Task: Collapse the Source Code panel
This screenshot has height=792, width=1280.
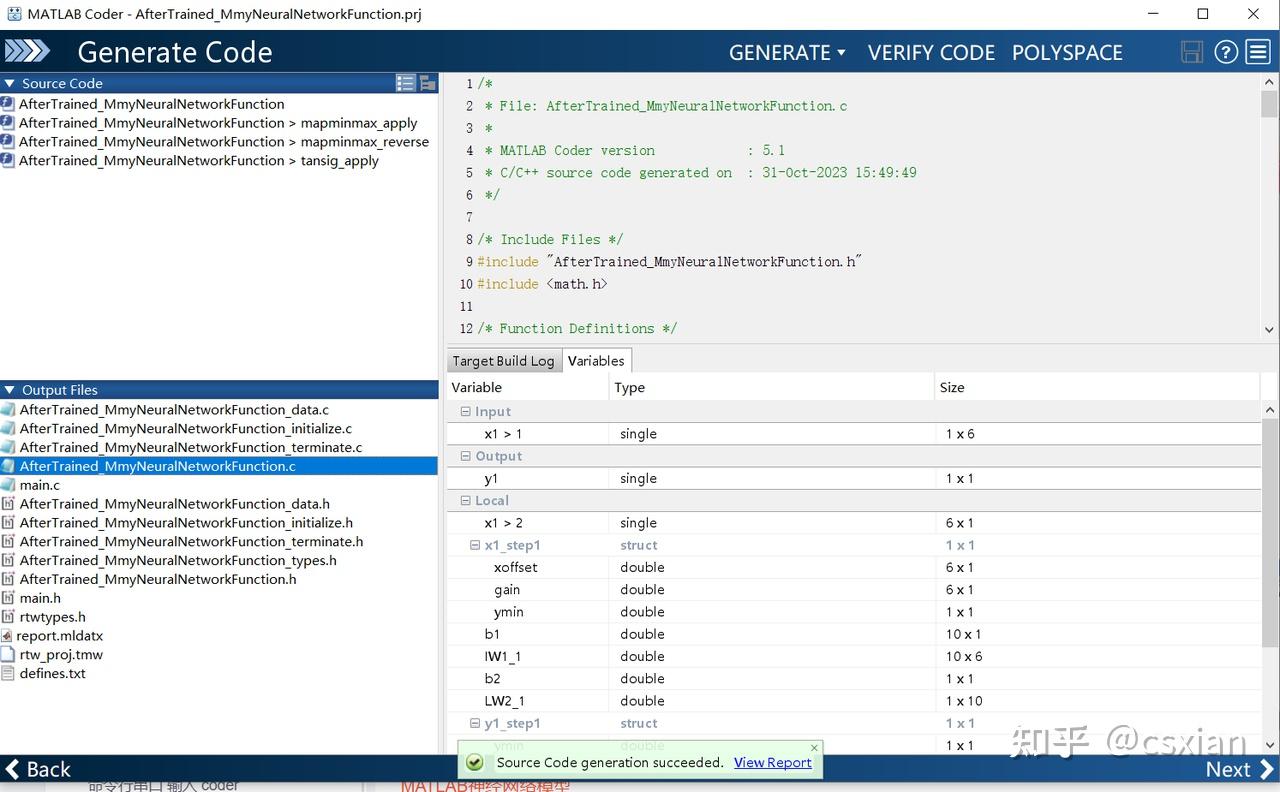Action: pyautogui.click(x=10, y=83)
